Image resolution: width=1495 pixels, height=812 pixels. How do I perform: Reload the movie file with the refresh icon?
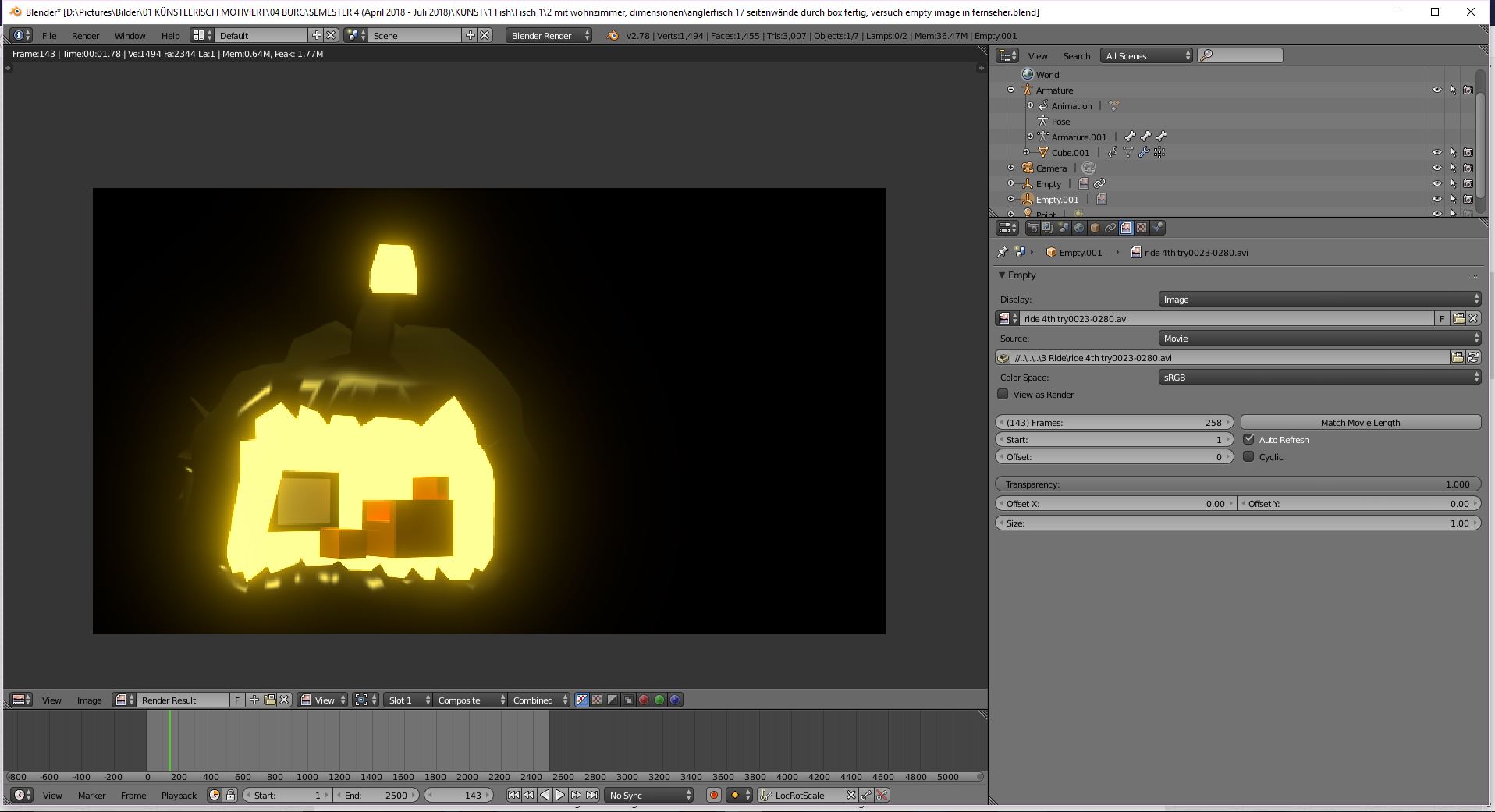point(1473,357)
